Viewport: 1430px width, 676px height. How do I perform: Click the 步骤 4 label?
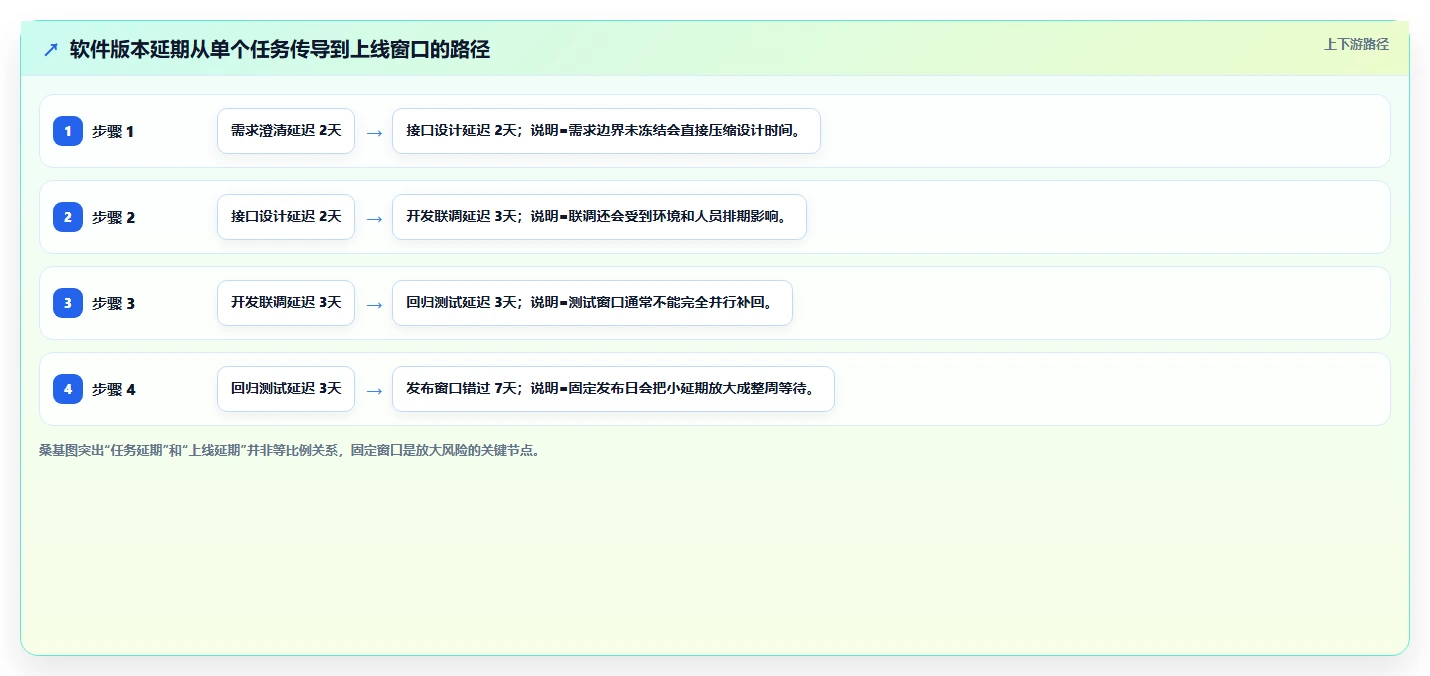(x=113, y=390)
